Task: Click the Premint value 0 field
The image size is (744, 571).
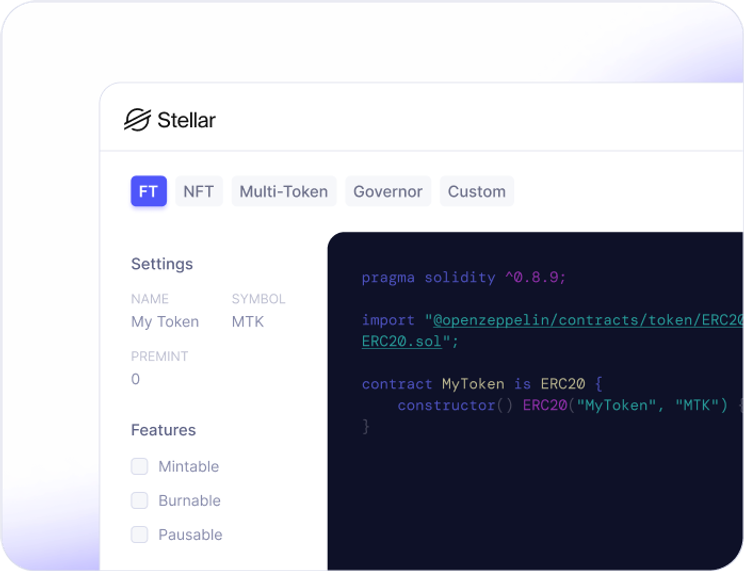Action: coord(135,379)
